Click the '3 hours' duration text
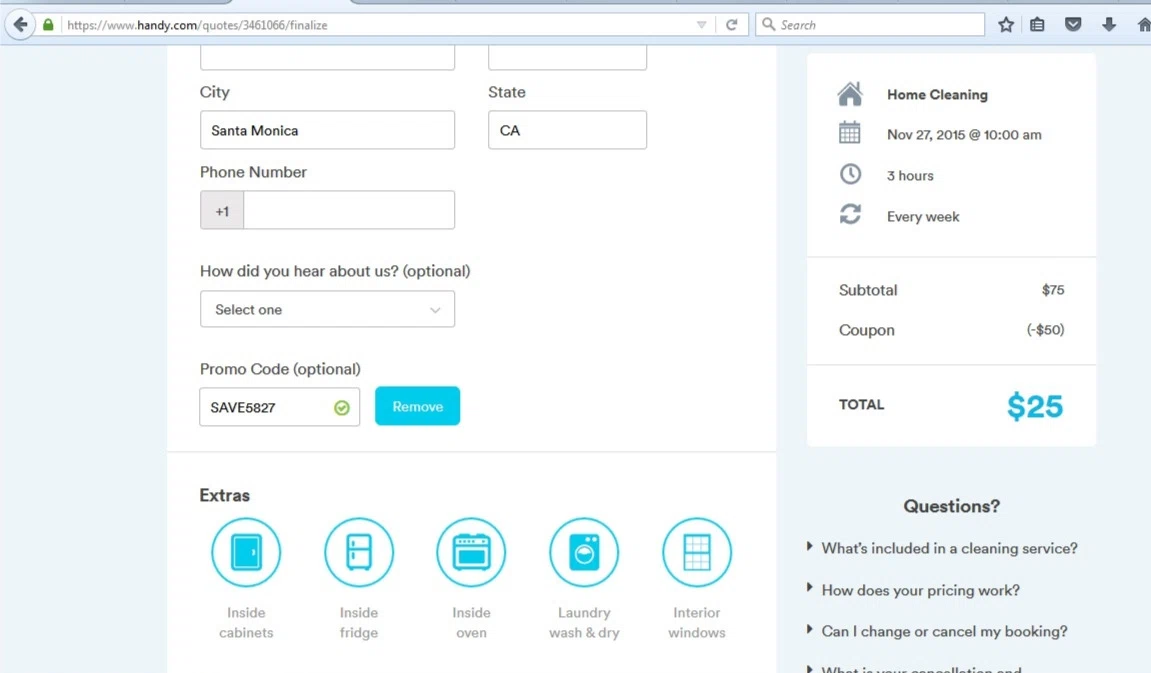This screenshot has height=673, width=1151. coord(910,175)
